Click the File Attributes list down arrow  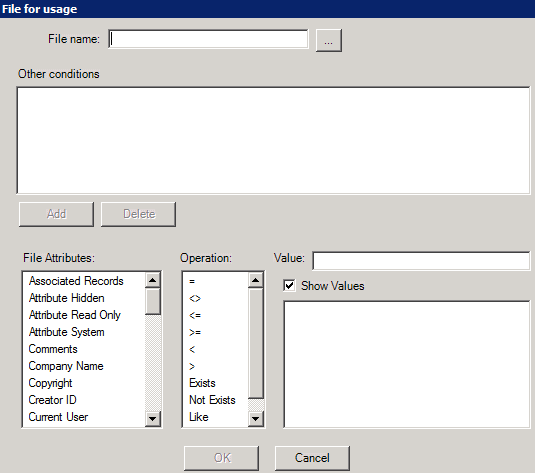tap(153, 418)
